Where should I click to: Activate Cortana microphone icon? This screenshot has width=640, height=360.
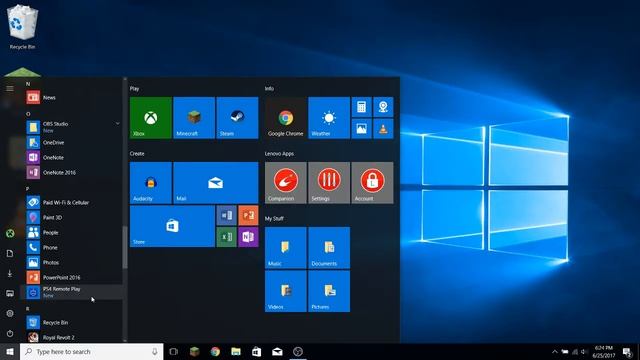point(155,351)
